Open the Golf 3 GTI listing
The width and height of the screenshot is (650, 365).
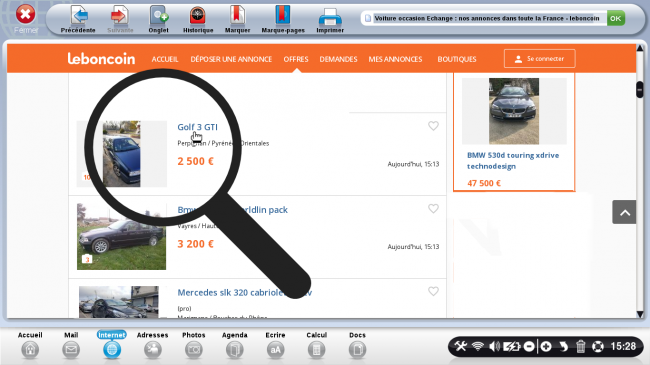coord(197,127)
